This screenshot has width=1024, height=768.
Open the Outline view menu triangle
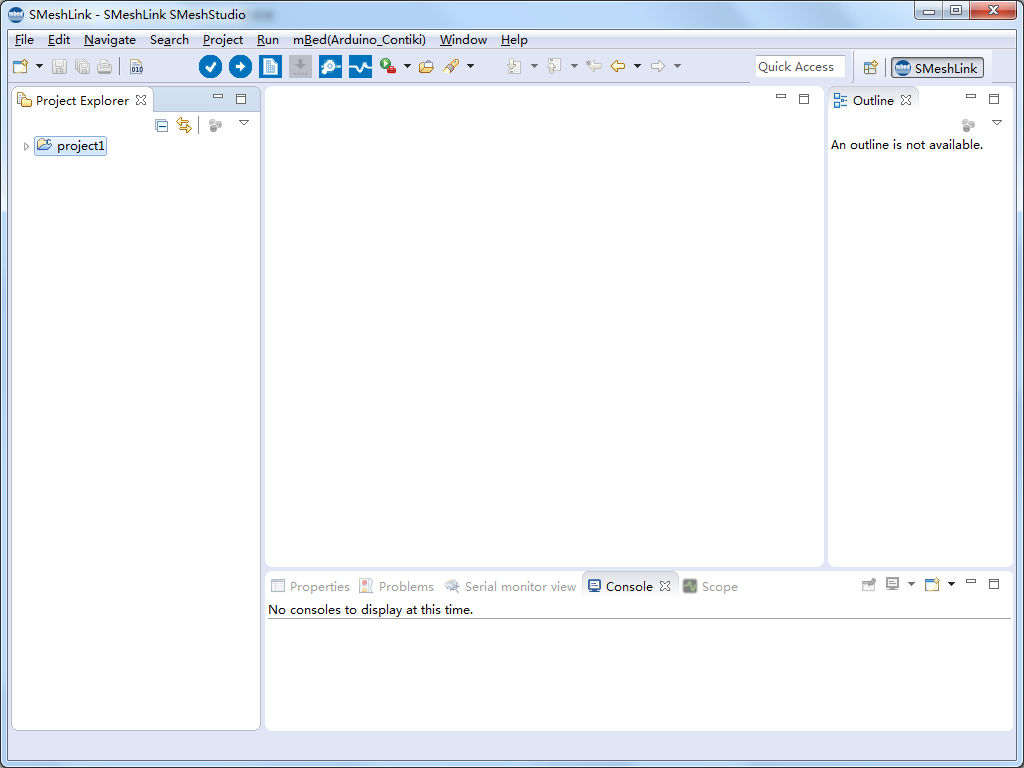pos(997,123)
